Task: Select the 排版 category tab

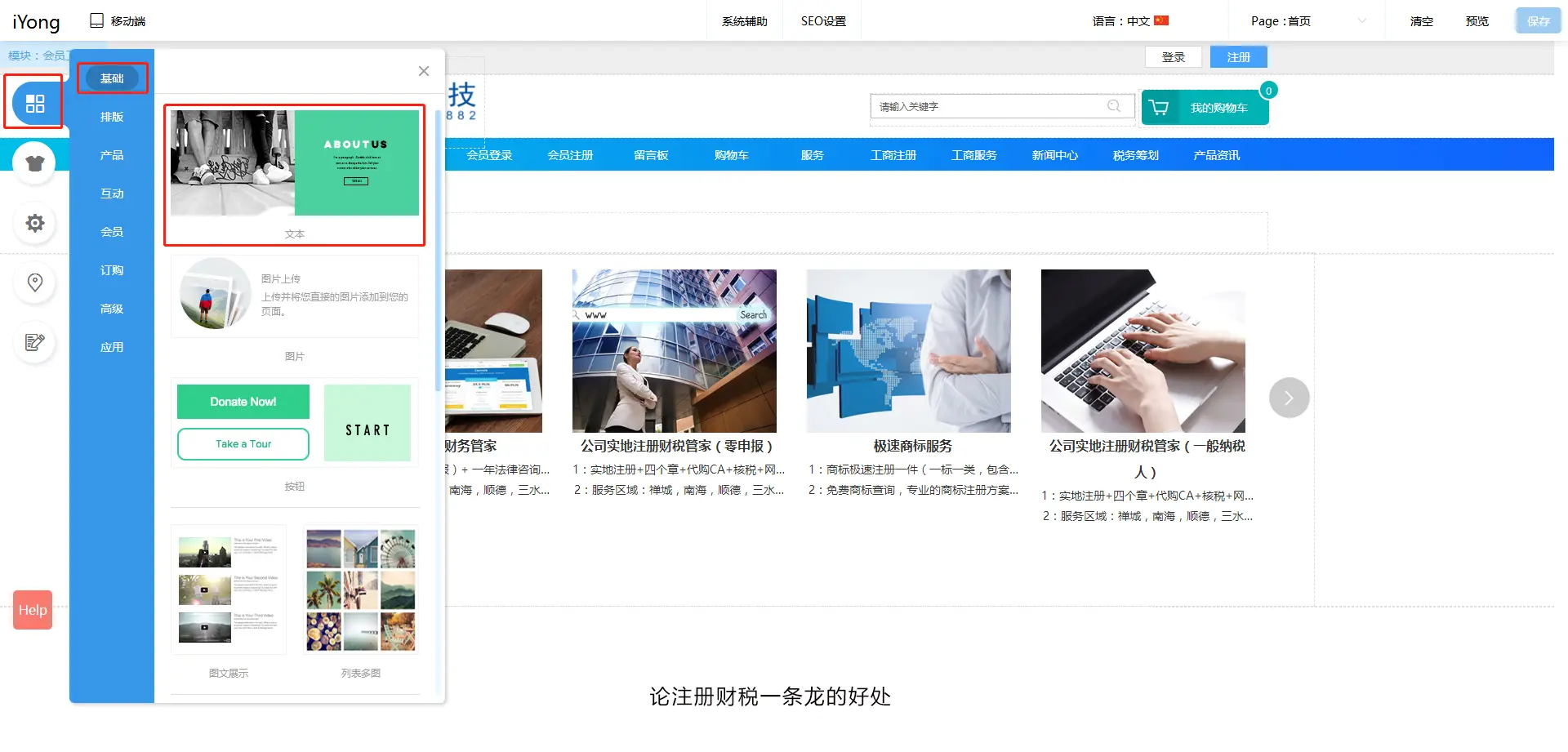Action: [x=112, y=117]
